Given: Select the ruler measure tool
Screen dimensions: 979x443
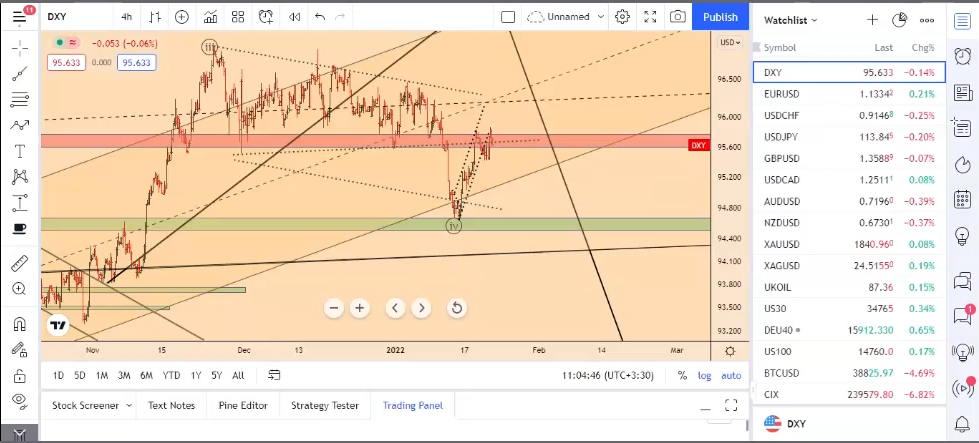Looking at the screenshot, I should click(x=19, y=264).
